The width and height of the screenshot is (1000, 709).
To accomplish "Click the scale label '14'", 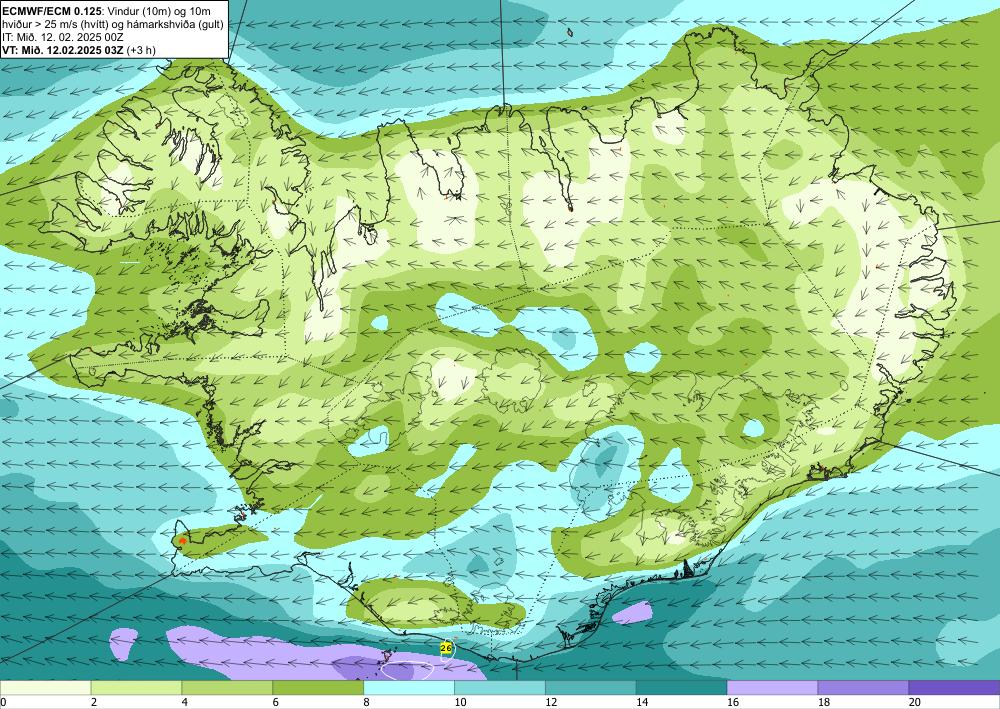I will [642, 702].
